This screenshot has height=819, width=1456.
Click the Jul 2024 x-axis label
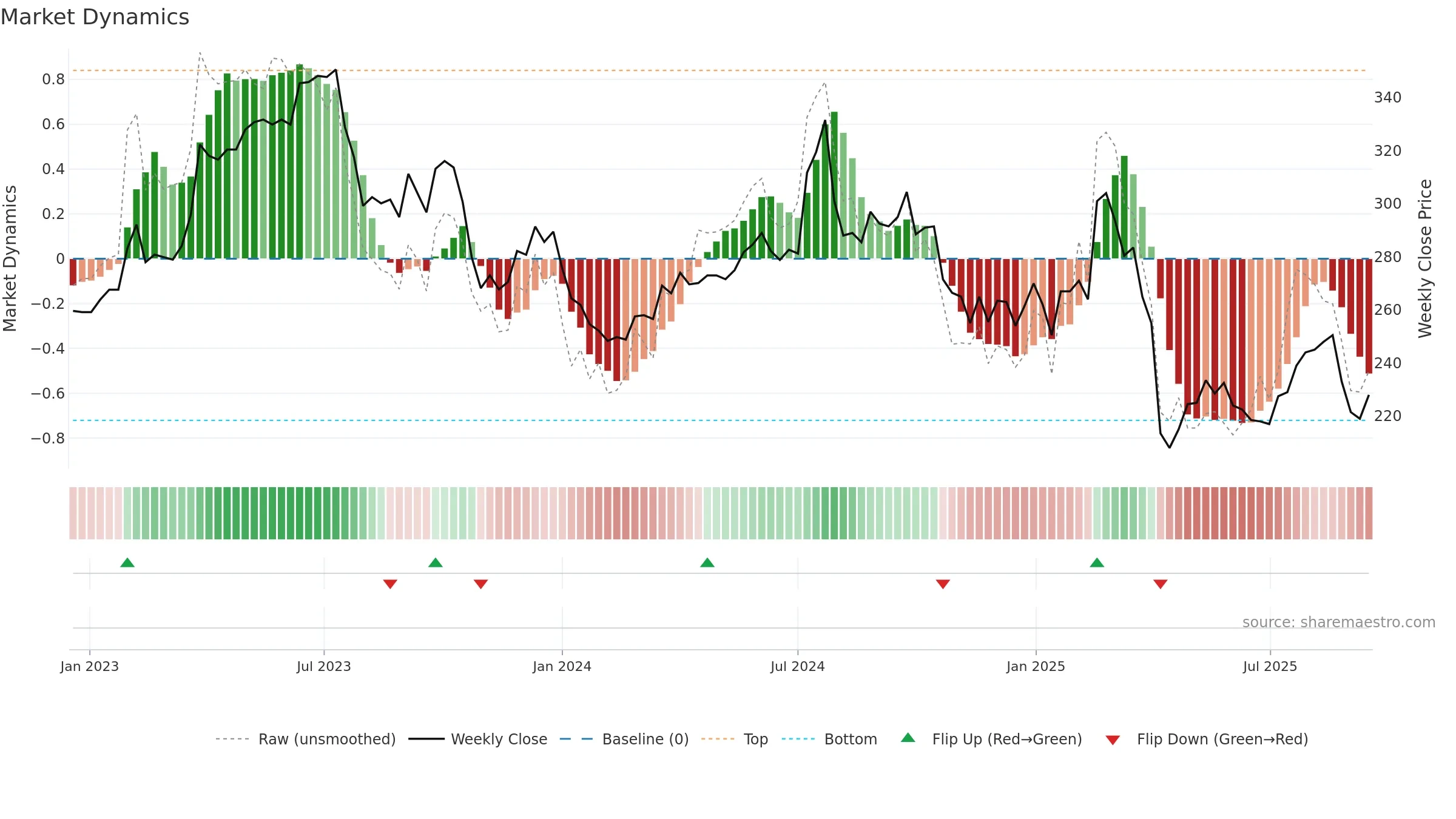798,666
